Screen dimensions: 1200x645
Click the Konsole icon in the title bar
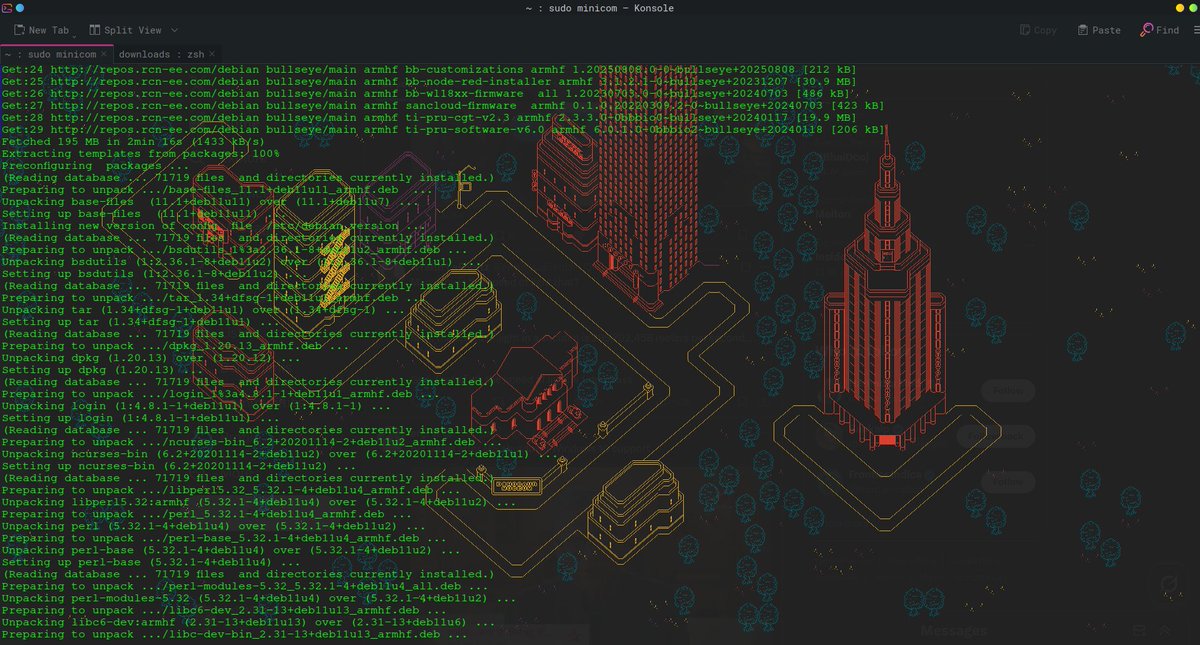pos(7,8)
